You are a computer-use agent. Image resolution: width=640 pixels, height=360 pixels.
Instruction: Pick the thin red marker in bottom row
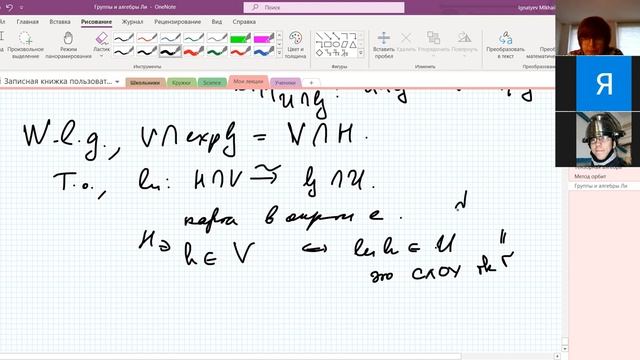coord(240,51)
